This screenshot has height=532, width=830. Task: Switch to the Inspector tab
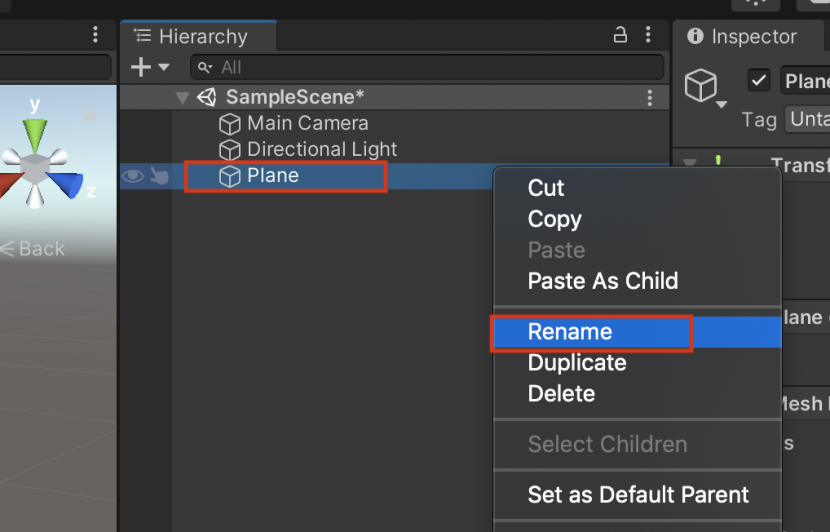point(742,37)
